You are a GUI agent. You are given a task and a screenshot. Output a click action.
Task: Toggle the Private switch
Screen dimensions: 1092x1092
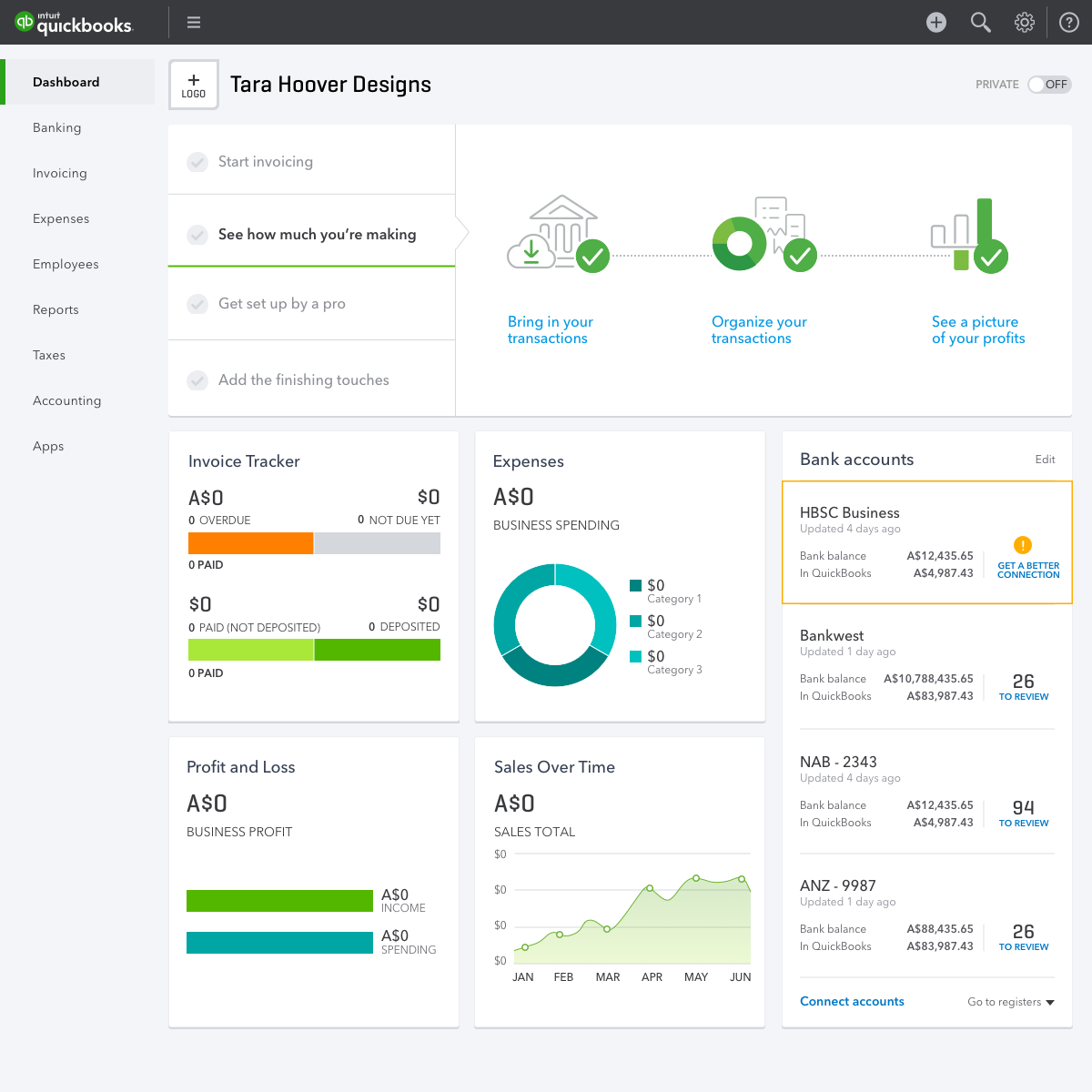(1049, 85)
